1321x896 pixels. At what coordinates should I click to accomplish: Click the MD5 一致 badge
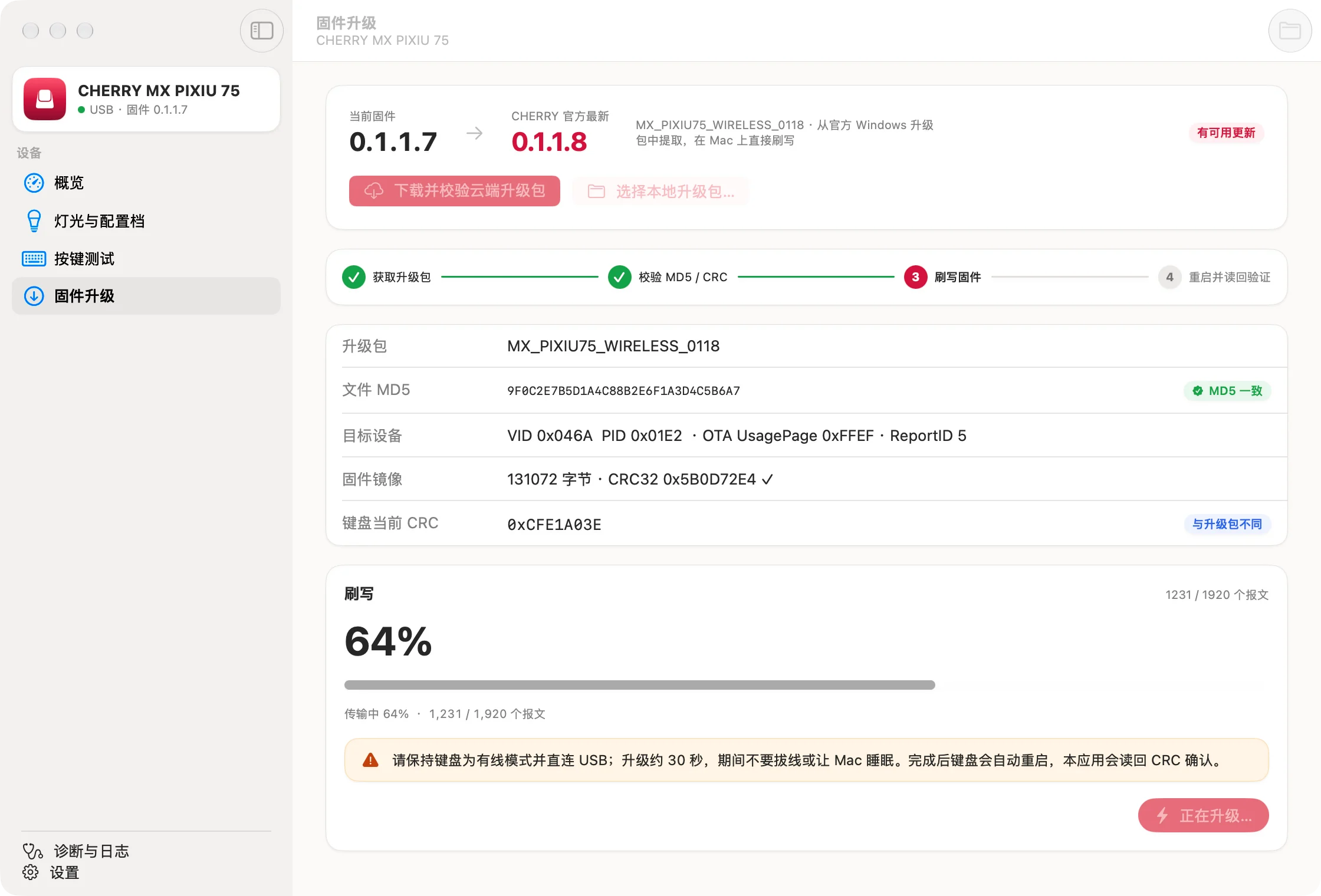[1227, 391]
